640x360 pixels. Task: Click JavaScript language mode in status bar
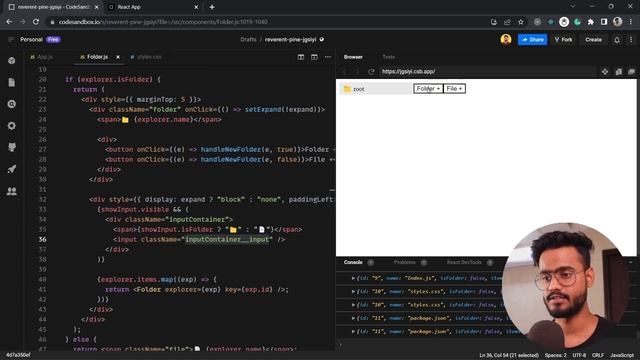(622, 356)
